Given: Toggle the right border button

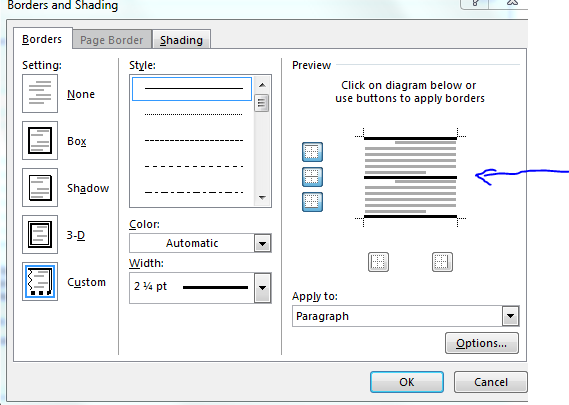Looking at the screenshot, I should pyautogui.click(x=442, y=262).
